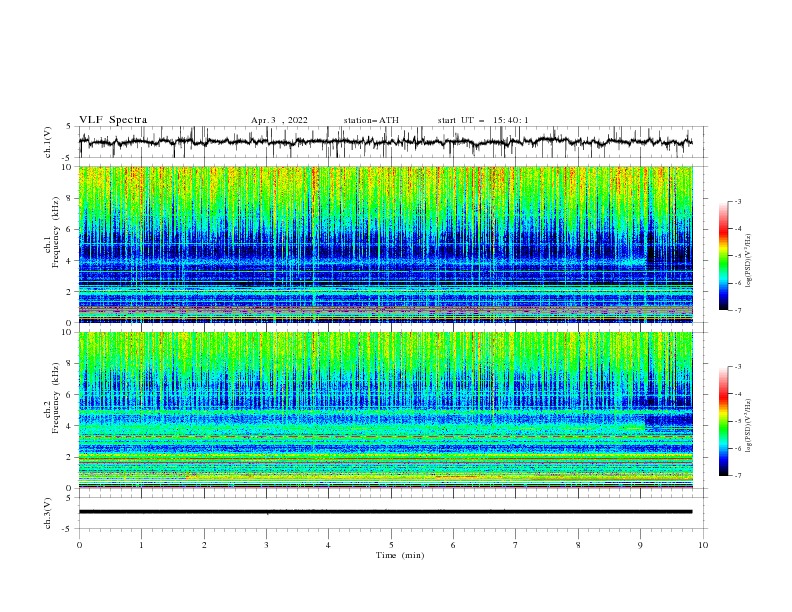
Task: Click the "-7" tick on ch.2 colorbar
Action: coord(737,475)
